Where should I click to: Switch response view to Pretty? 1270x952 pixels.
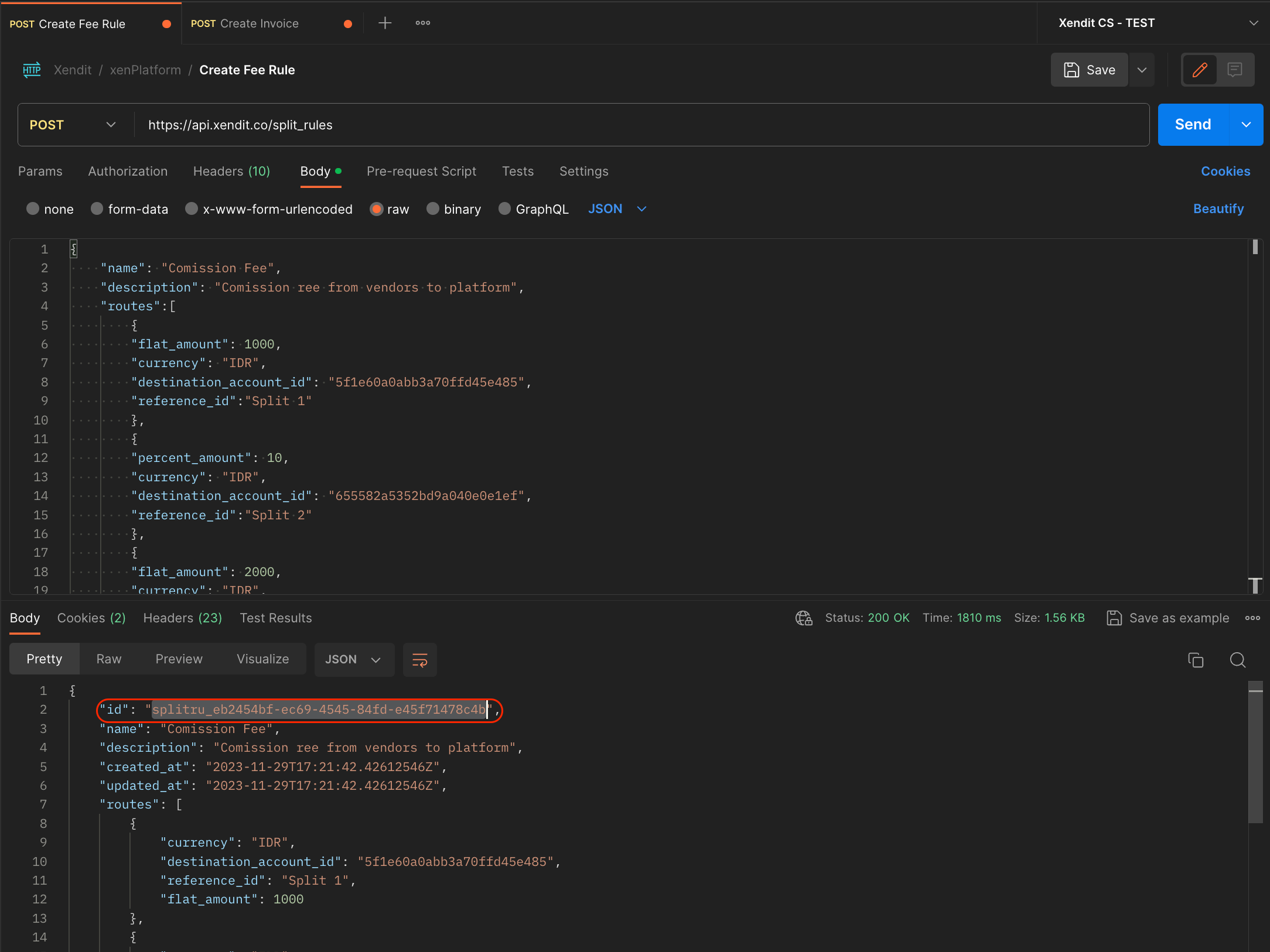pyautogui.click(x=45, y=659)
